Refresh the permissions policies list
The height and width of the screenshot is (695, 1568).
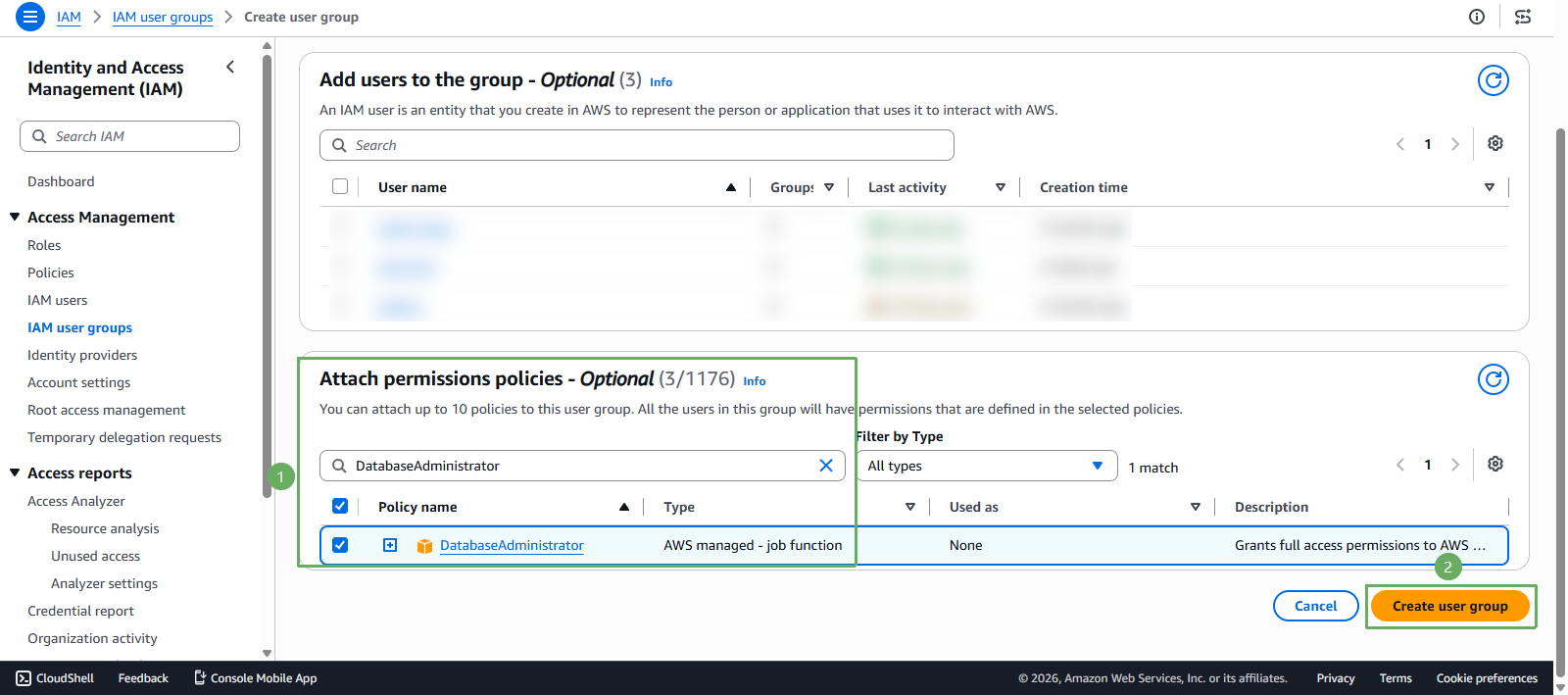[1494, 379]
